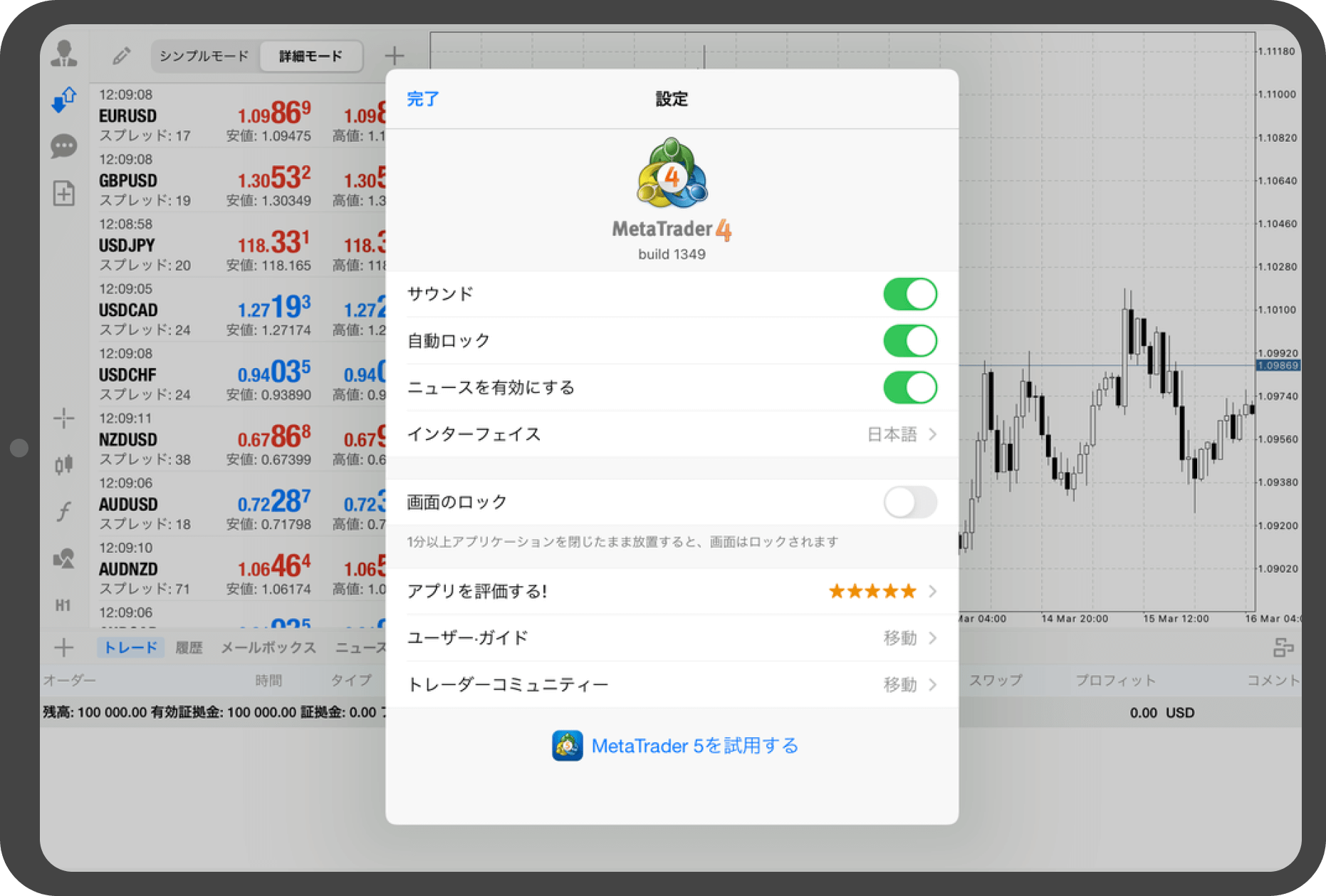Tap the five orange rating stars

(x=872, y=591)
